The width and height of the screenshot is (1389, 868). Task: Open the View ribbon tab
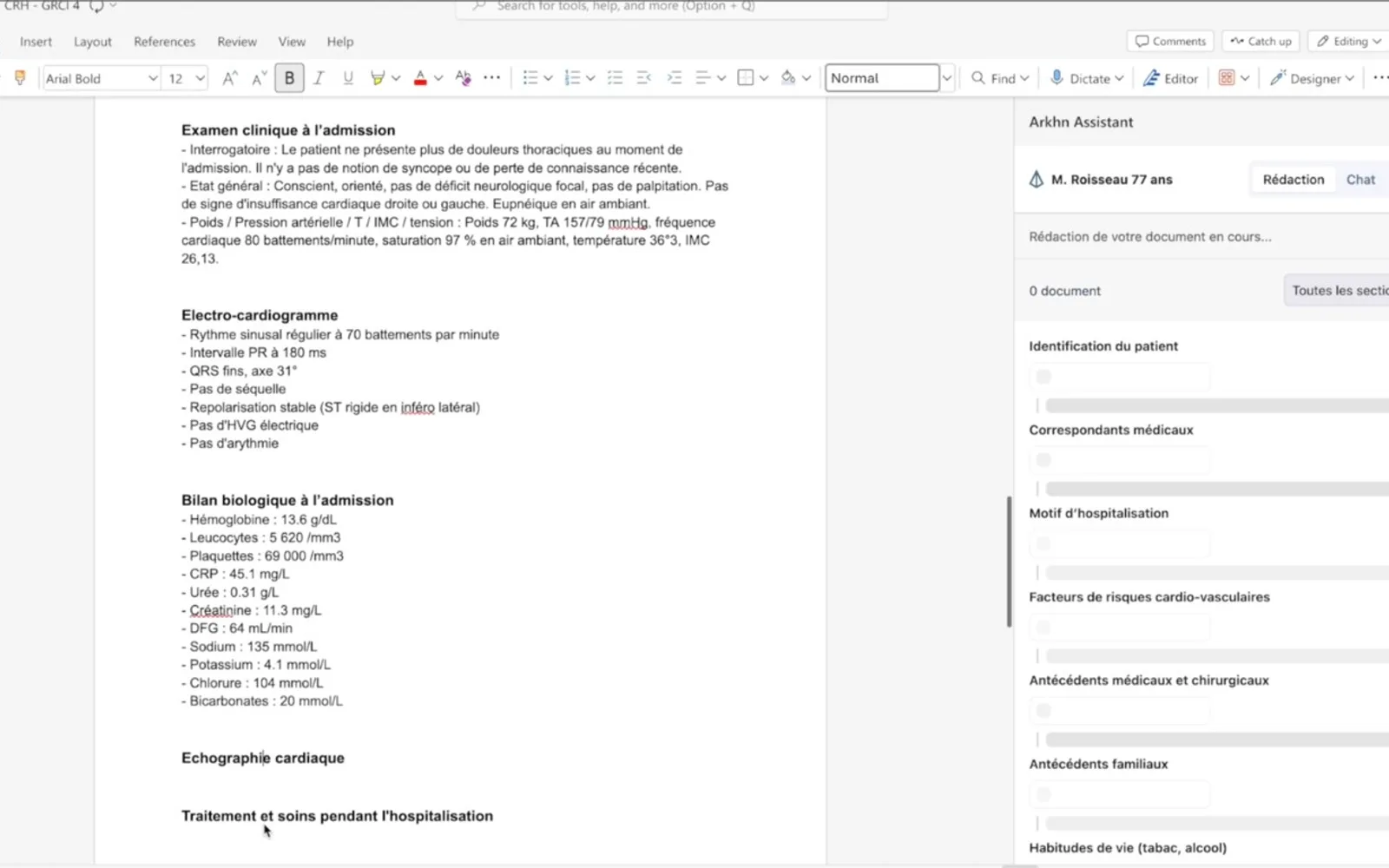[292, 42]
